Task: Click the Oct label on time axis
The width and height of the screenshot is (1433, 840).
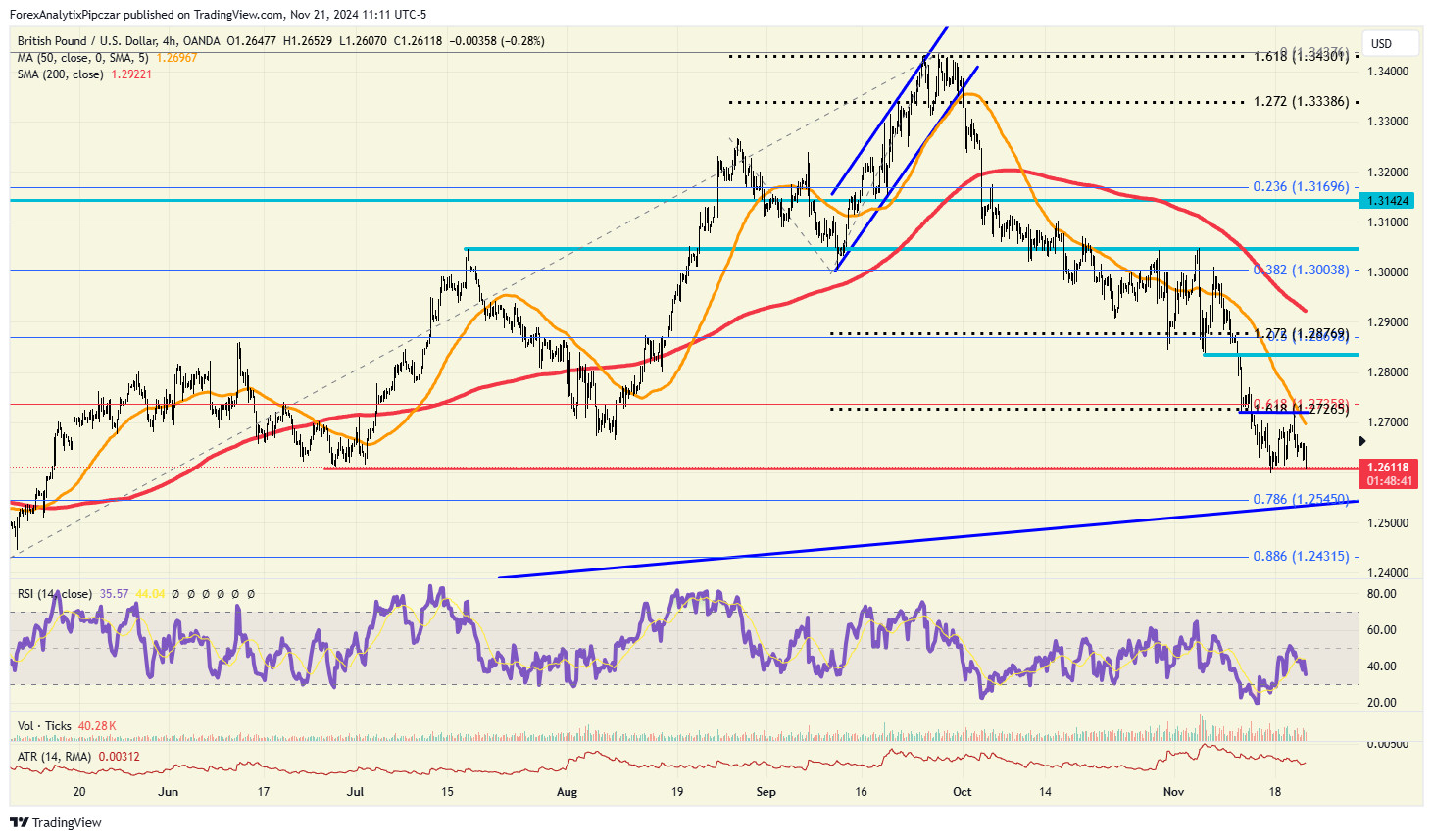Action: coord(963,792)
